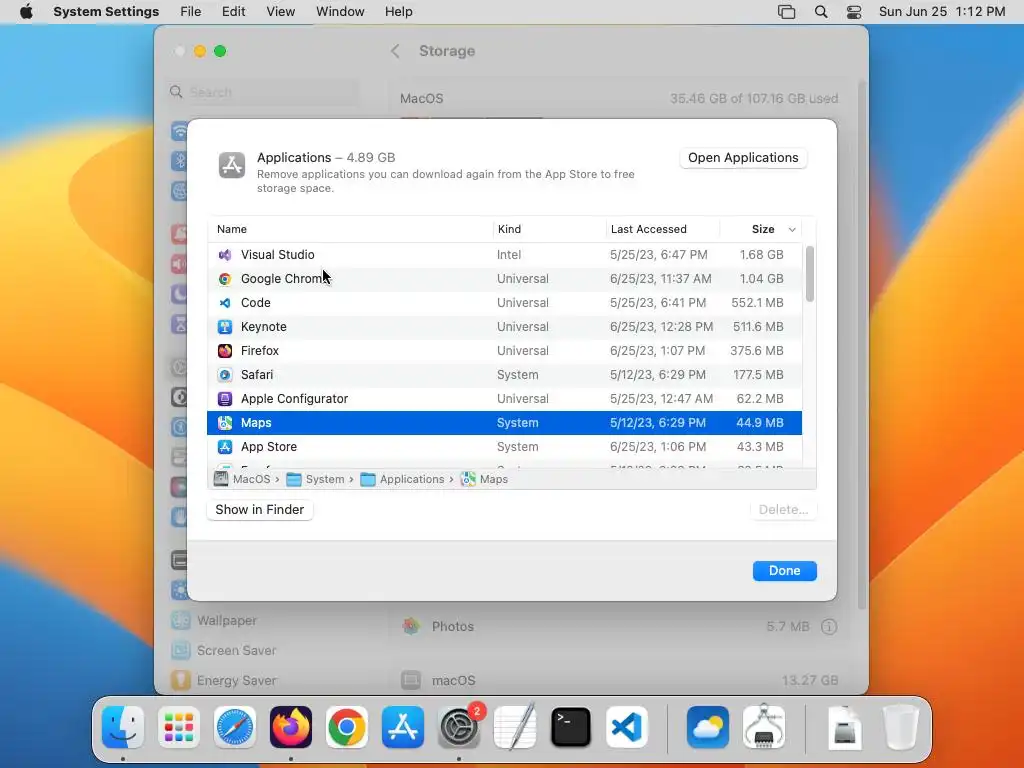Launch Firefox from the Dock
This screenshot has height=768, width=1024.
pos(291,727)
